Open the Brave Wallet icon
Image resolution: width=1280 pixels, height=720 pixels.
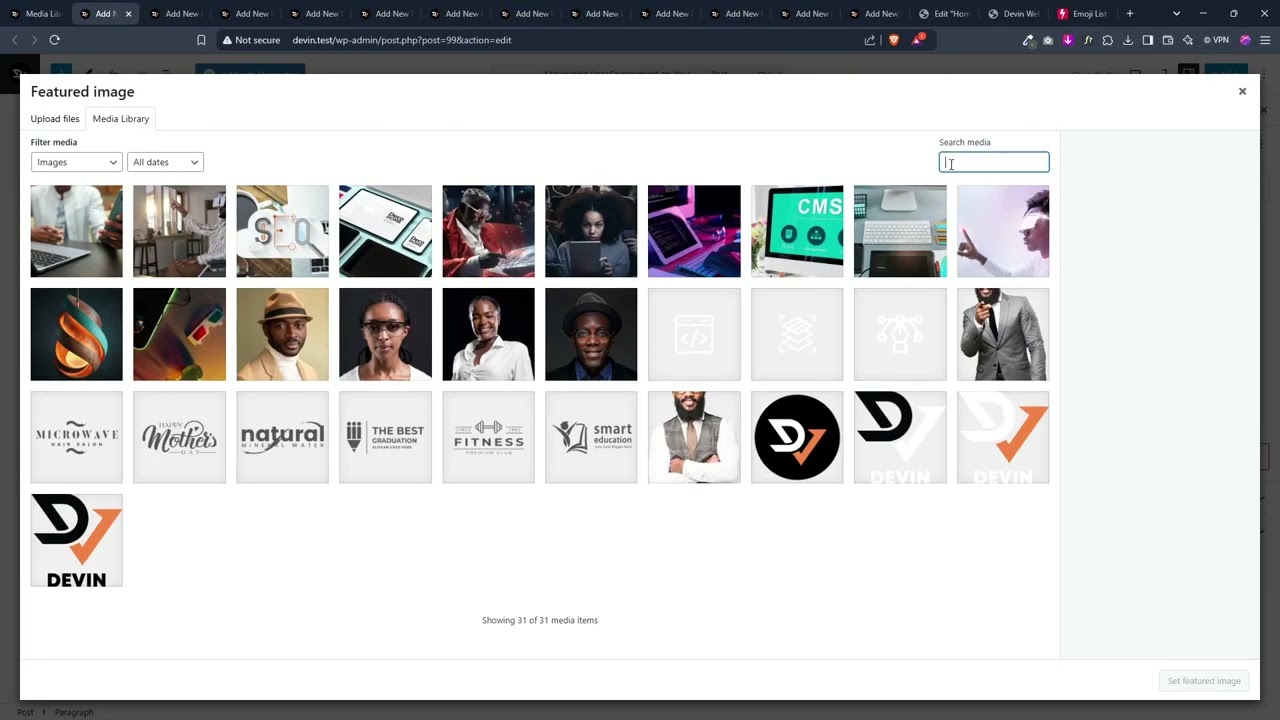pyautogui.click(x=1168, y=40)
